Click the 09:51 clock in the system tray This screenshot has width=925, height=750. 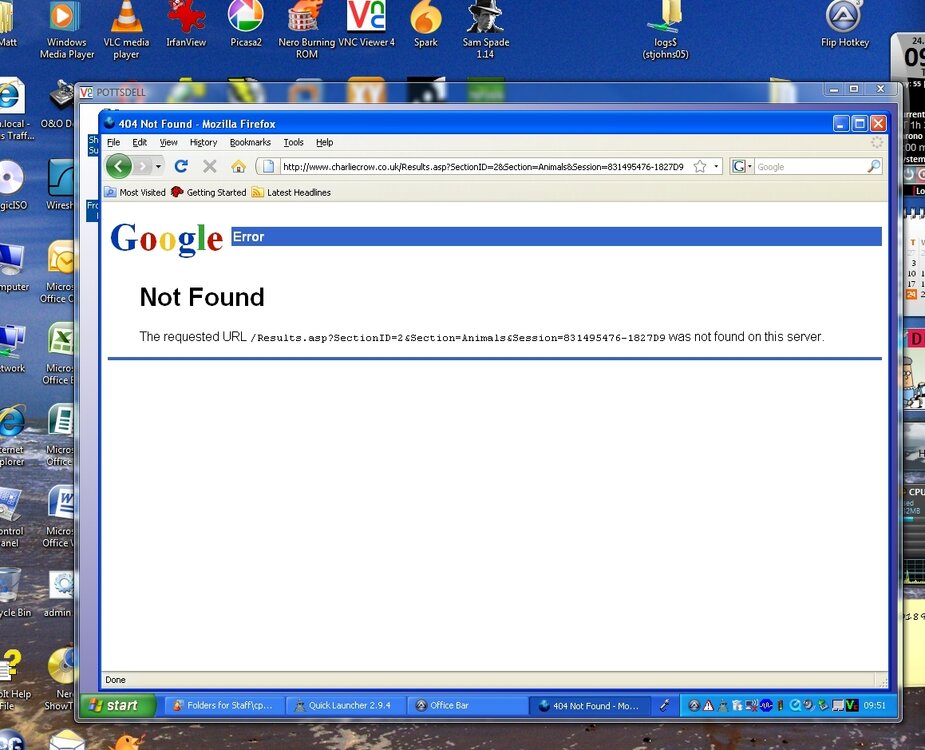tap(874, 705)
